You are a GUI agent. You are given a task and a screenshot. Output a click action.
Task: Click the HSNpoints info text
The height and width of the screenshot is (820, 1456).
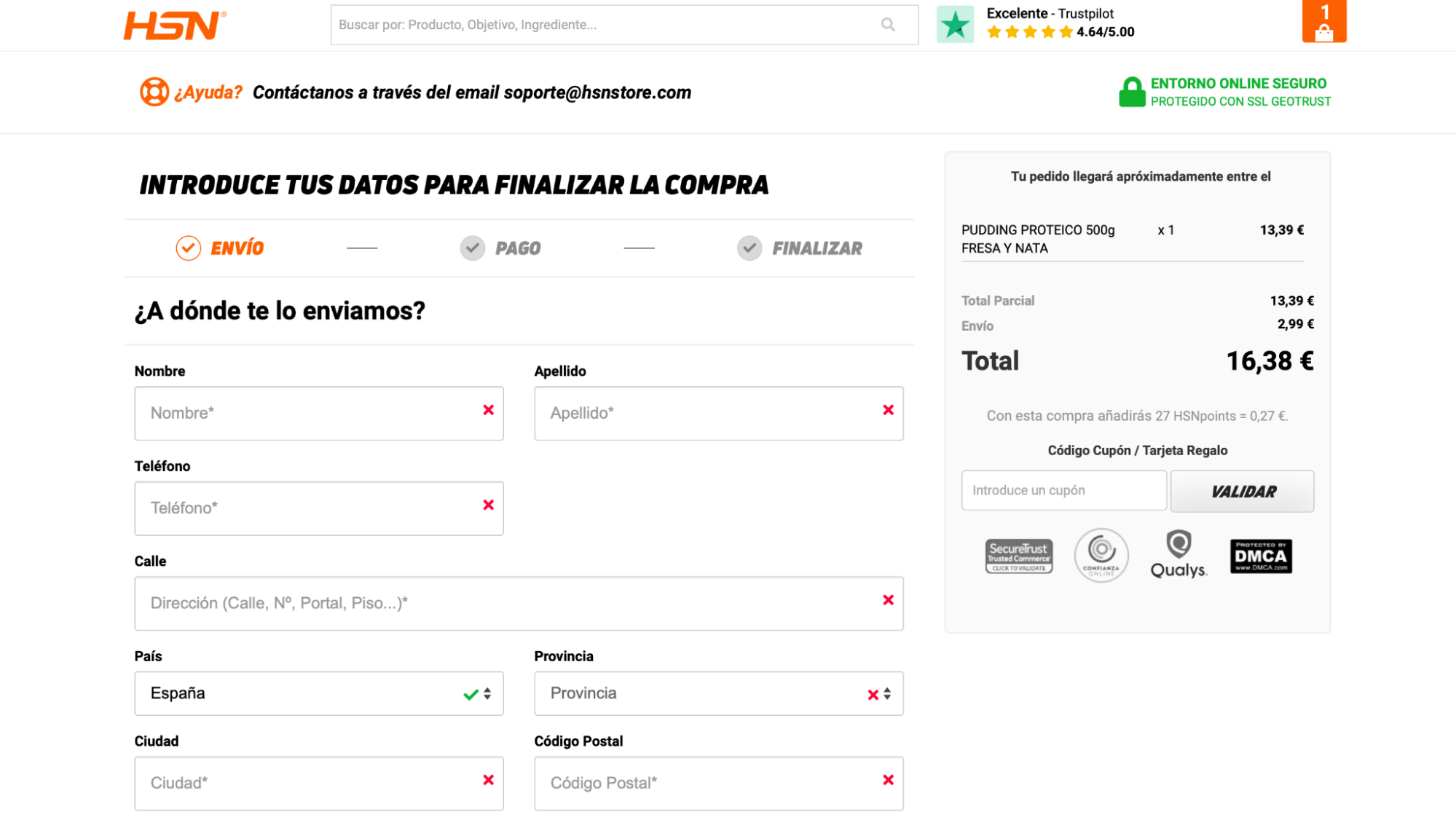pyautogui.click(x=1137, y=416)
